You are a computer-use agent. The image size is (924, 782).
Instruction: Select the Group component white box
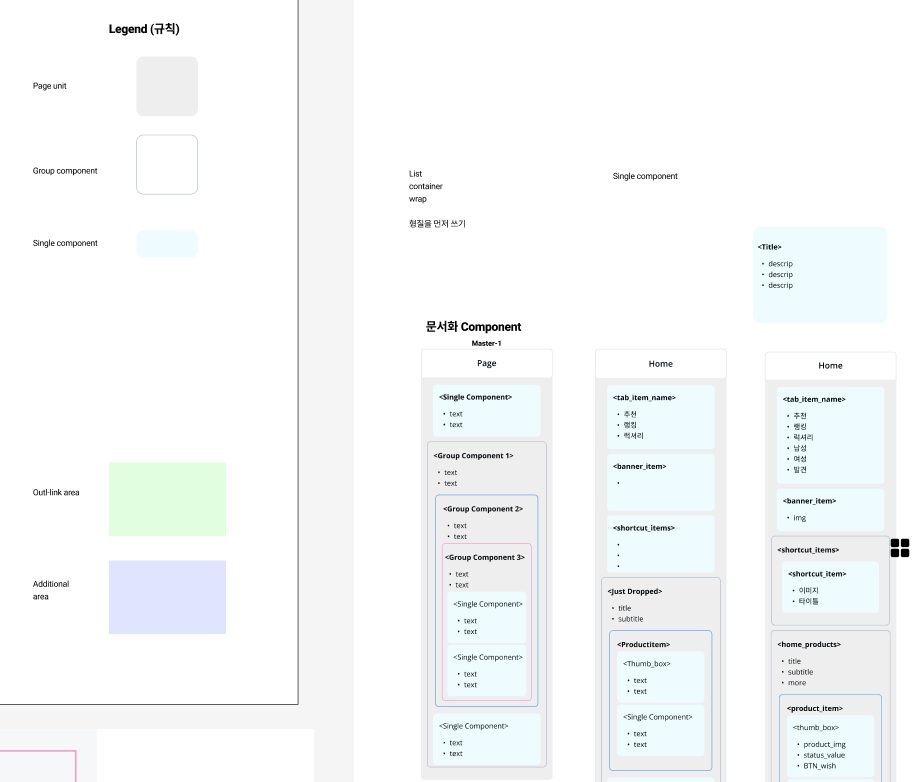167,164
